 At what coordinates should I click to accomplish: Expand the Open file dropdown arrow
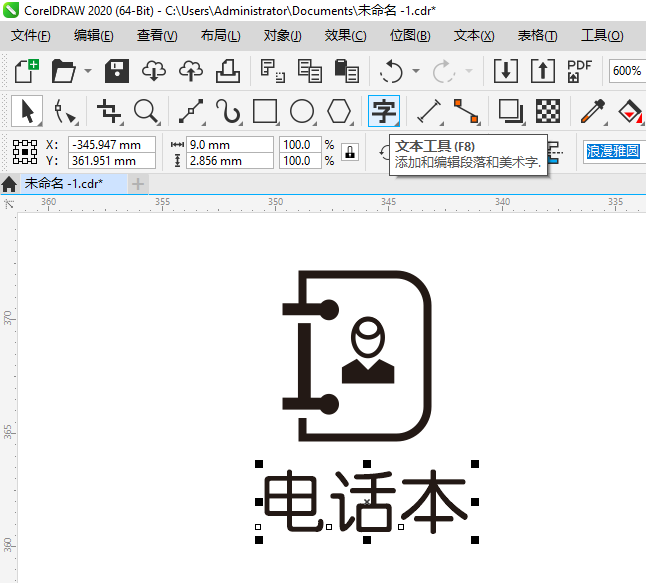point(88,71)
